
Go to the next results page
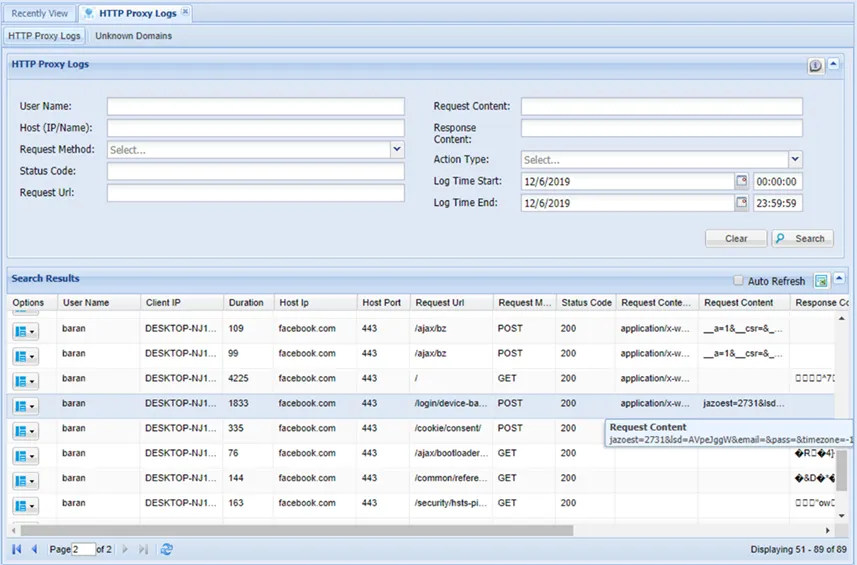pyautogui.click(x=125, y=549)
